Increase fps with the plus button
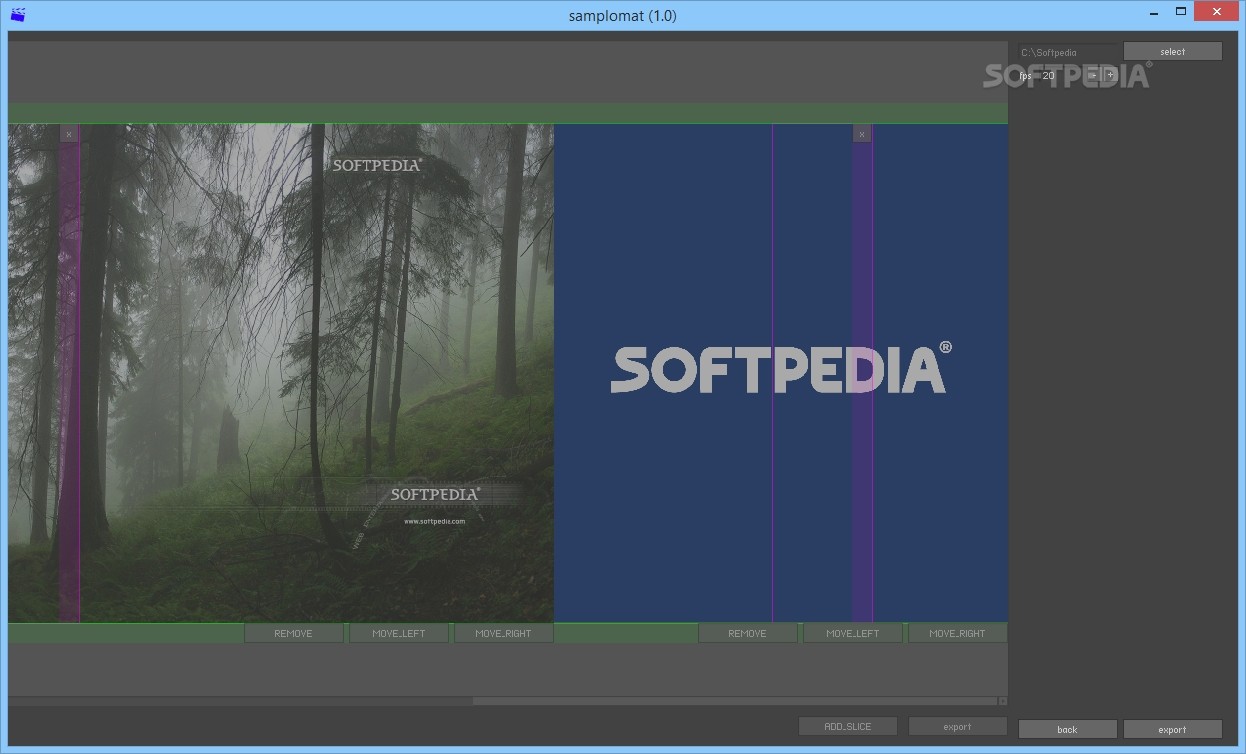Screen dimensions: 1246x754 coord(1110,75)
